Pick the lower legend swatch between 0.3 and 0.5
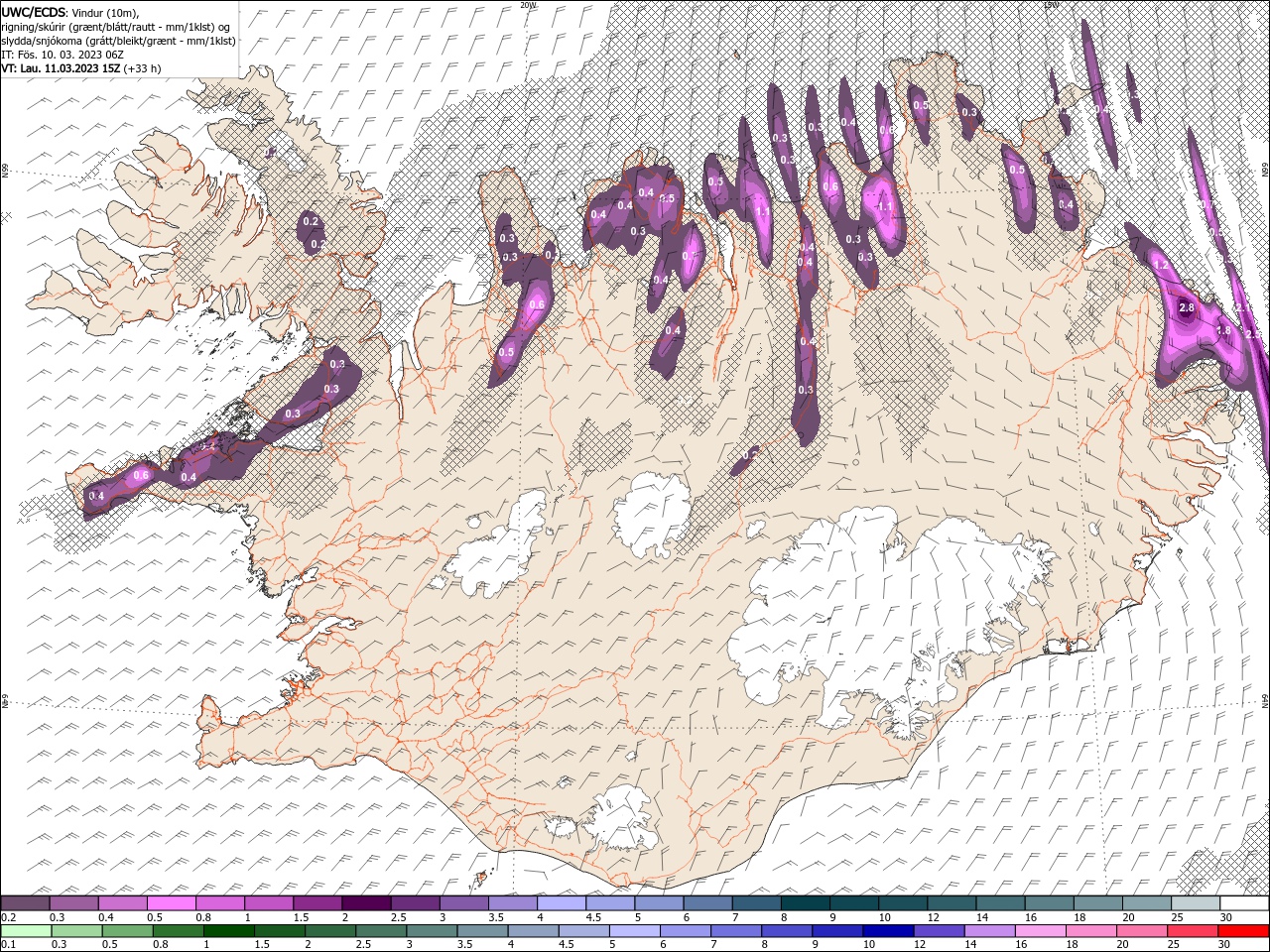 point(76,931)
